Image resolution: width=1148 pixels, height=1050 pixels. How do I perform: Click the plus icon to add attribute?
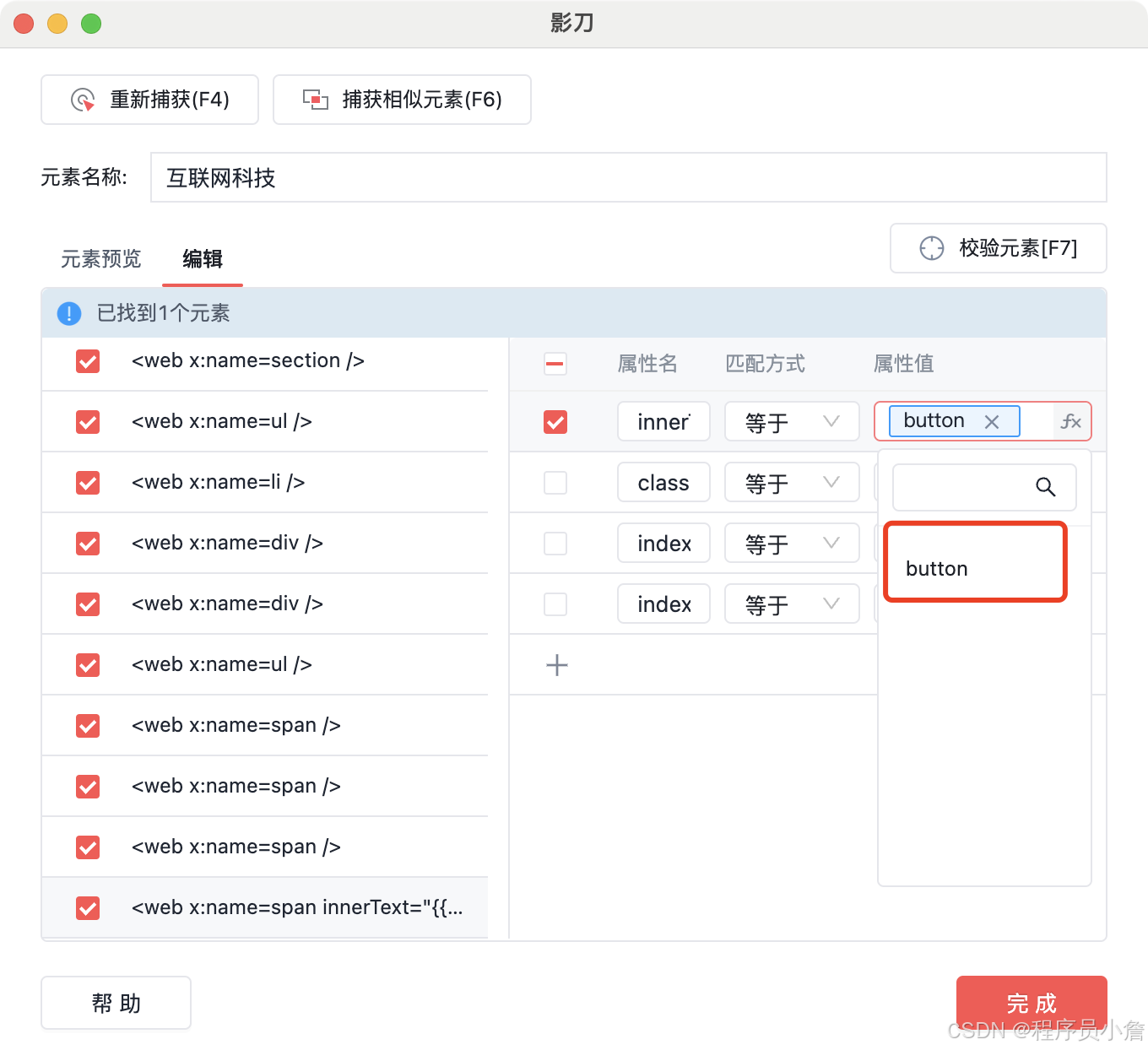coord(557,665)
